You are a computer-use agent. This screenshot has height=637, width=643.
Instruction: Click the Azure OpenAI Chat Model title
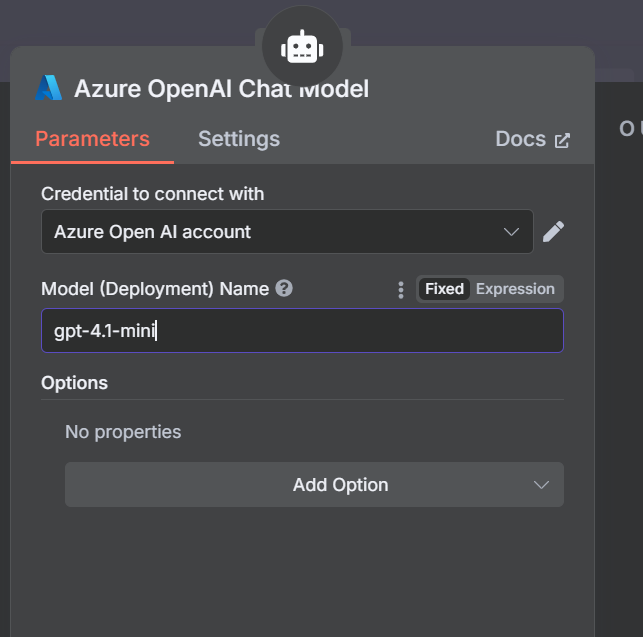pyautogui.click(x=221, y=89)
